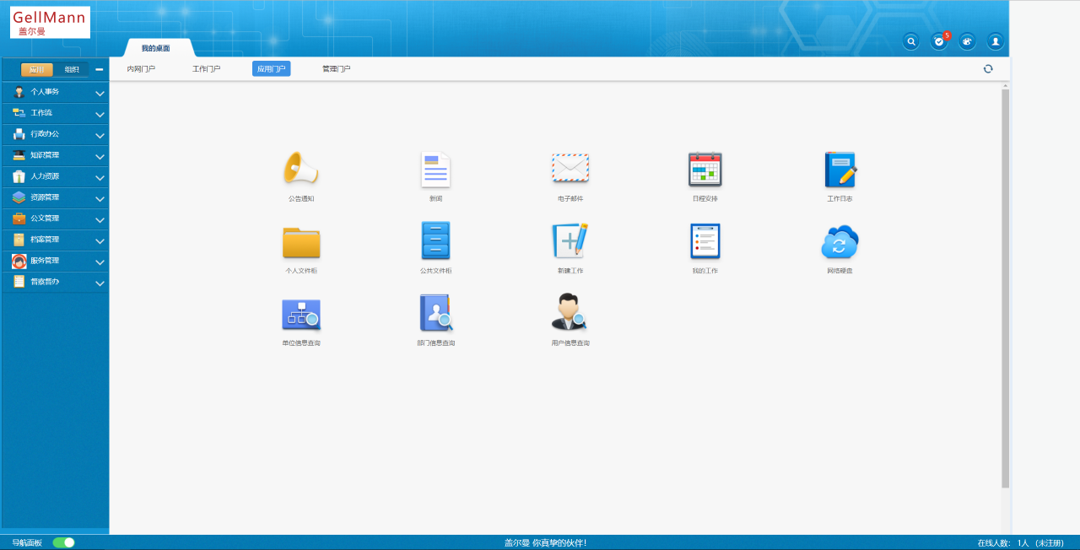Screen dimensions: 1080x550
Task: Open the 电子邮件 envelope icon
Action: point(570,169)
